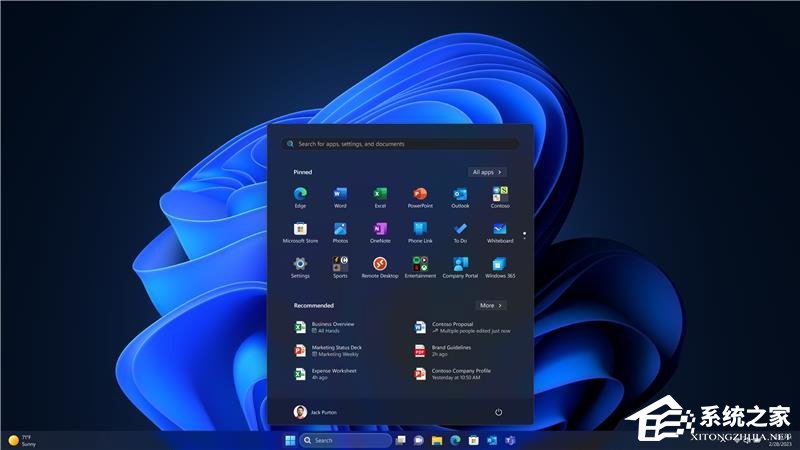Launch Word from the pinned grid
The width and height of the screenshot is (800, 450).
coord(340,197)
